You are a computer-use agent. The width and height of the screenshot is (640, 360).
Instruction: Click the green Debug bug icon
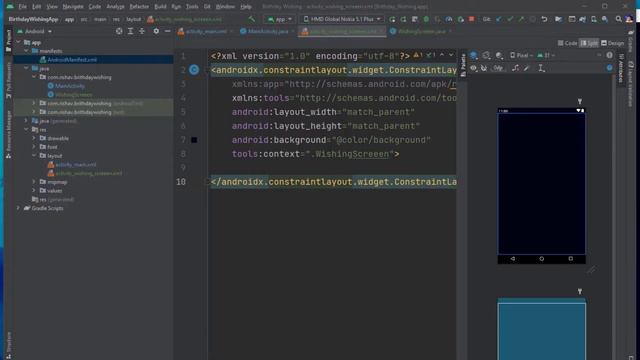click(x=426, y=19)
